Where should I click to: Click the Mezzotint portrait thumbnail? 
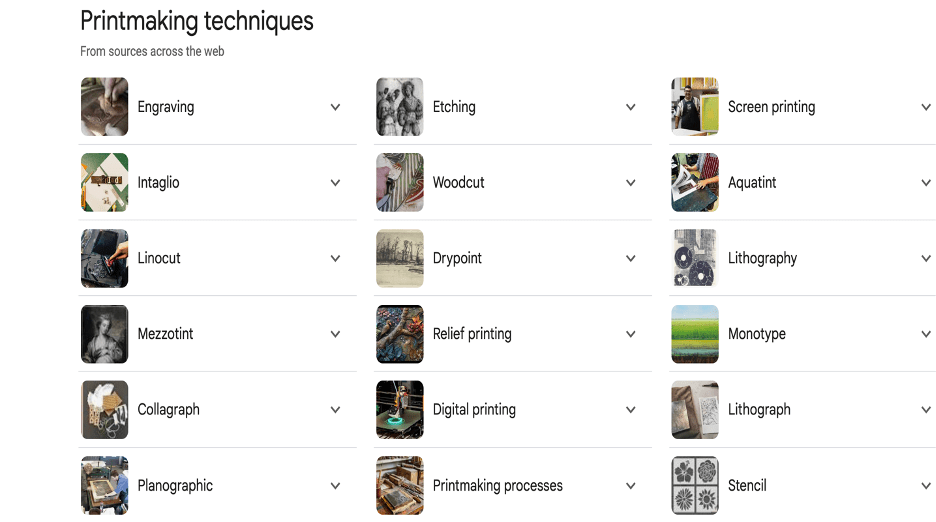point(104,334)
